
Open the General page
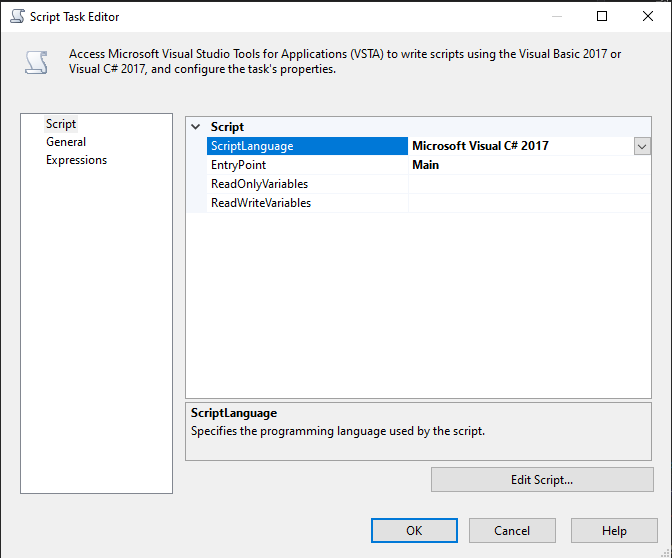pos(66,142)
